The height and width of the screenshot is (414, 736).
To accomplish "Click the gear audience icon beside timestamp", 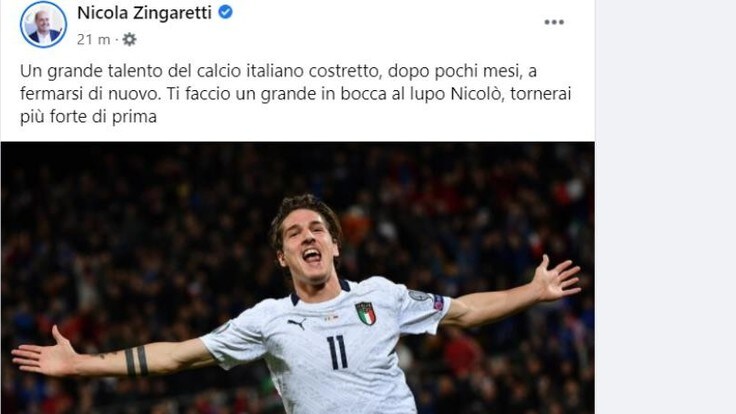I will pos(129,39).
